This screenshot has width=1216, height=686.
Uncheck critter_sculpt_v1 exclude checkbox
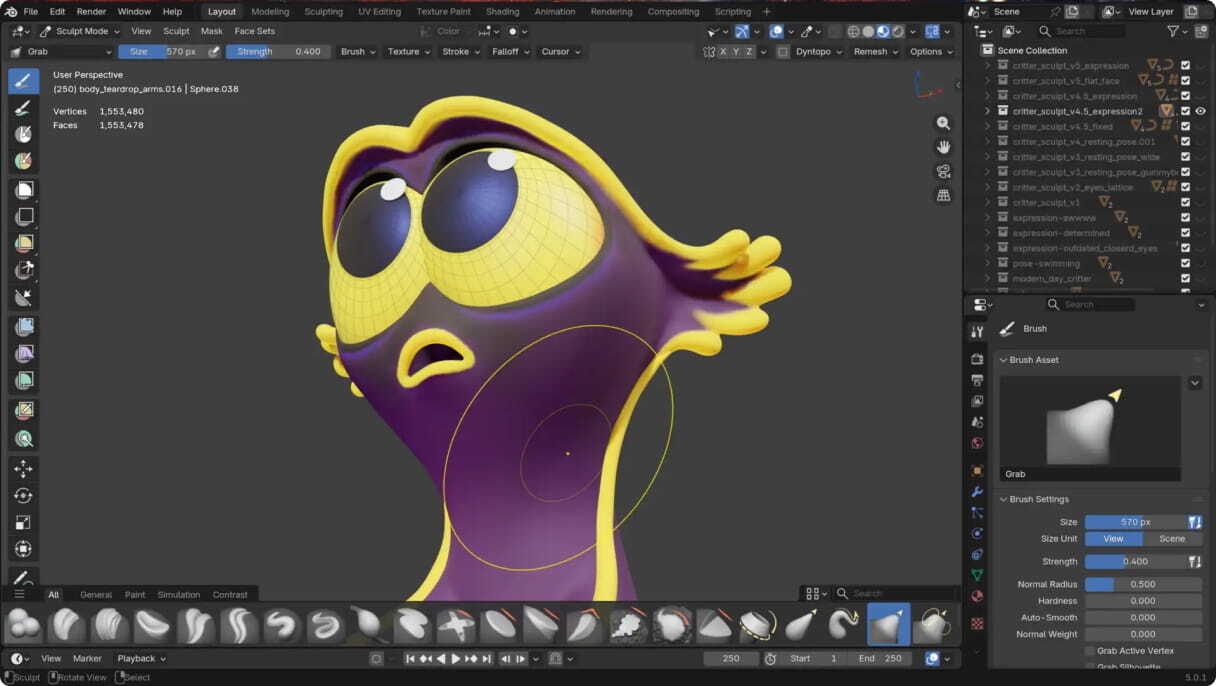[1185, 202]
